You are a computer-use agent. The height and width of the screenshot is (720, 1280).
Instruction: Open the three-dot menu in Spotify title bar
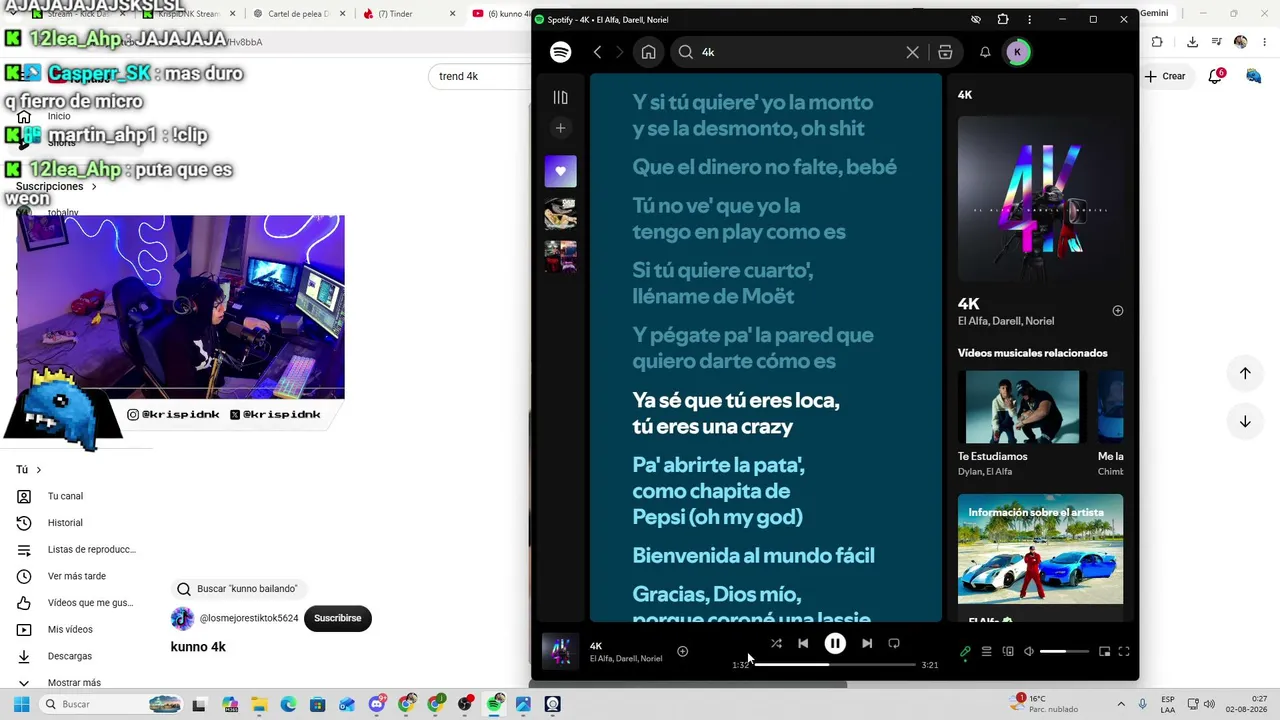(1029, 20)
